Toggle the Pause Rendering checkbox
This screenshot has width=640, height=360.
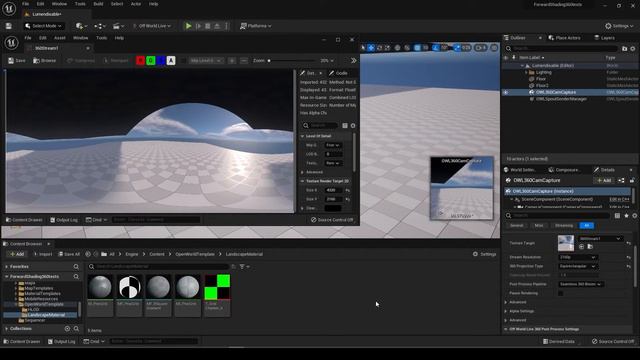(x=560, y=293)
